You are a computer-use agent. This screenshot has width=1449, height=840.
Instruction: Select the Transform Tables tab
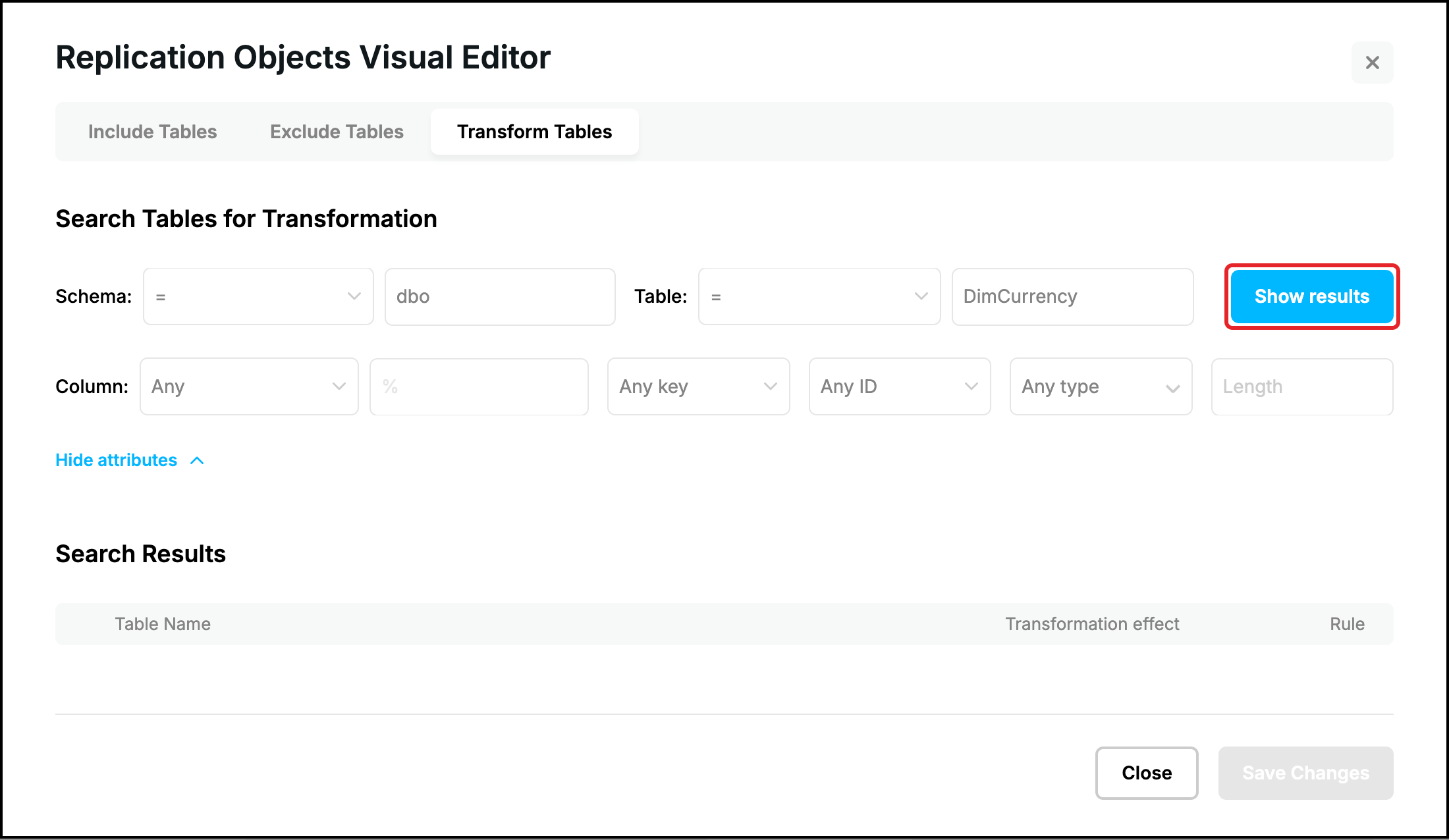click(534, 132)
